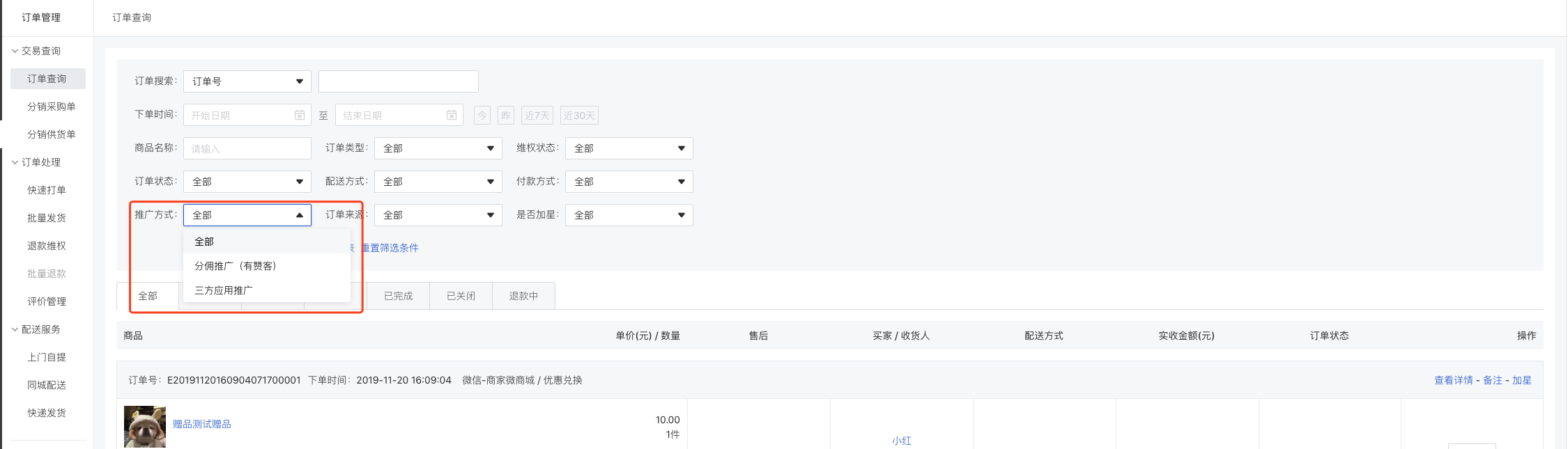Click the 商品名称 input field
Image resolution: width=1568 pixels, height=449 pixels.
[247, 148]
